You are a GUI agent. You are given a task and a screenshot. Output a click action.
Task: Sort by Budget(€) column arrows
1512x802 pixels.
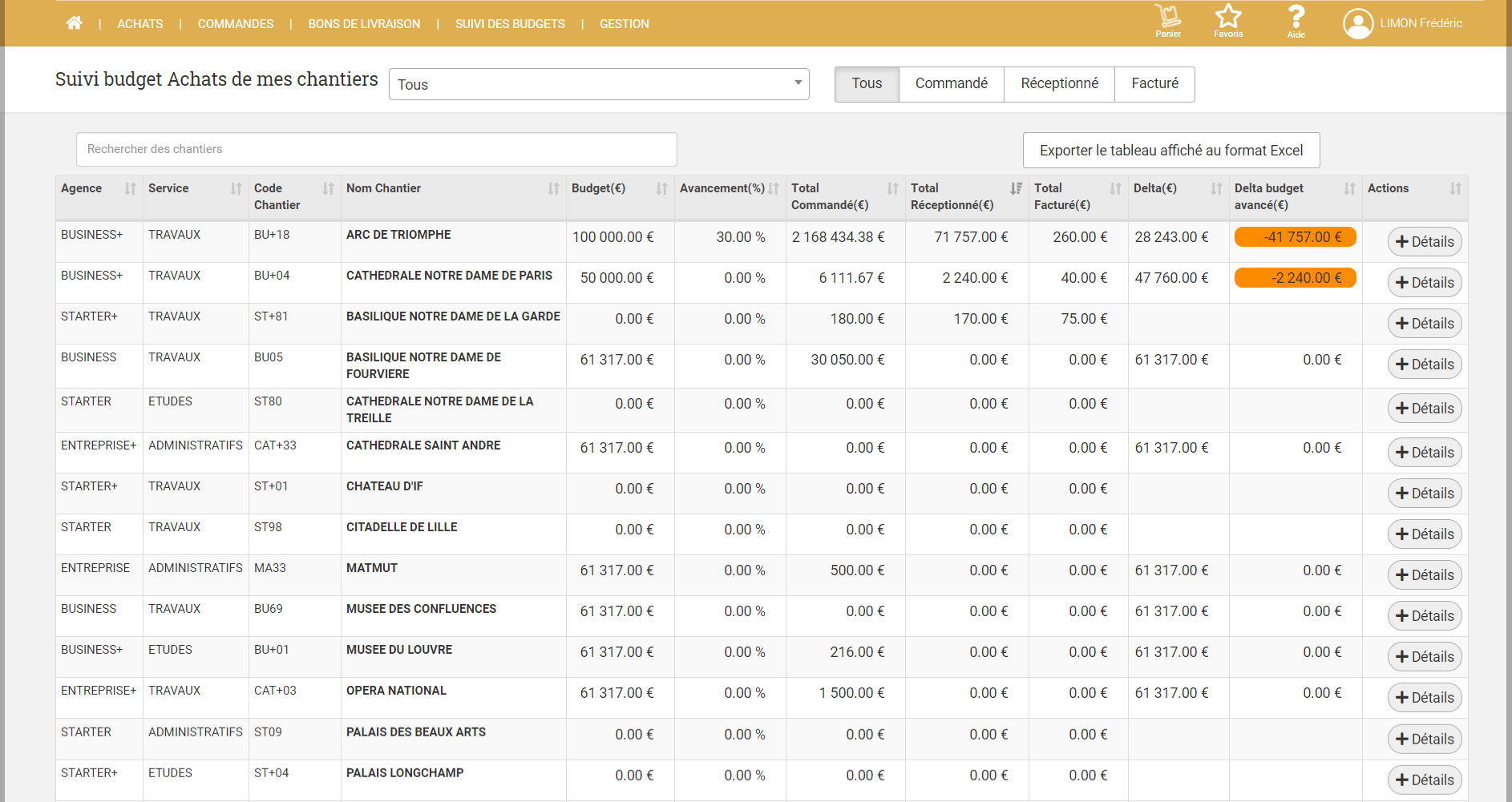pos(661,188)
